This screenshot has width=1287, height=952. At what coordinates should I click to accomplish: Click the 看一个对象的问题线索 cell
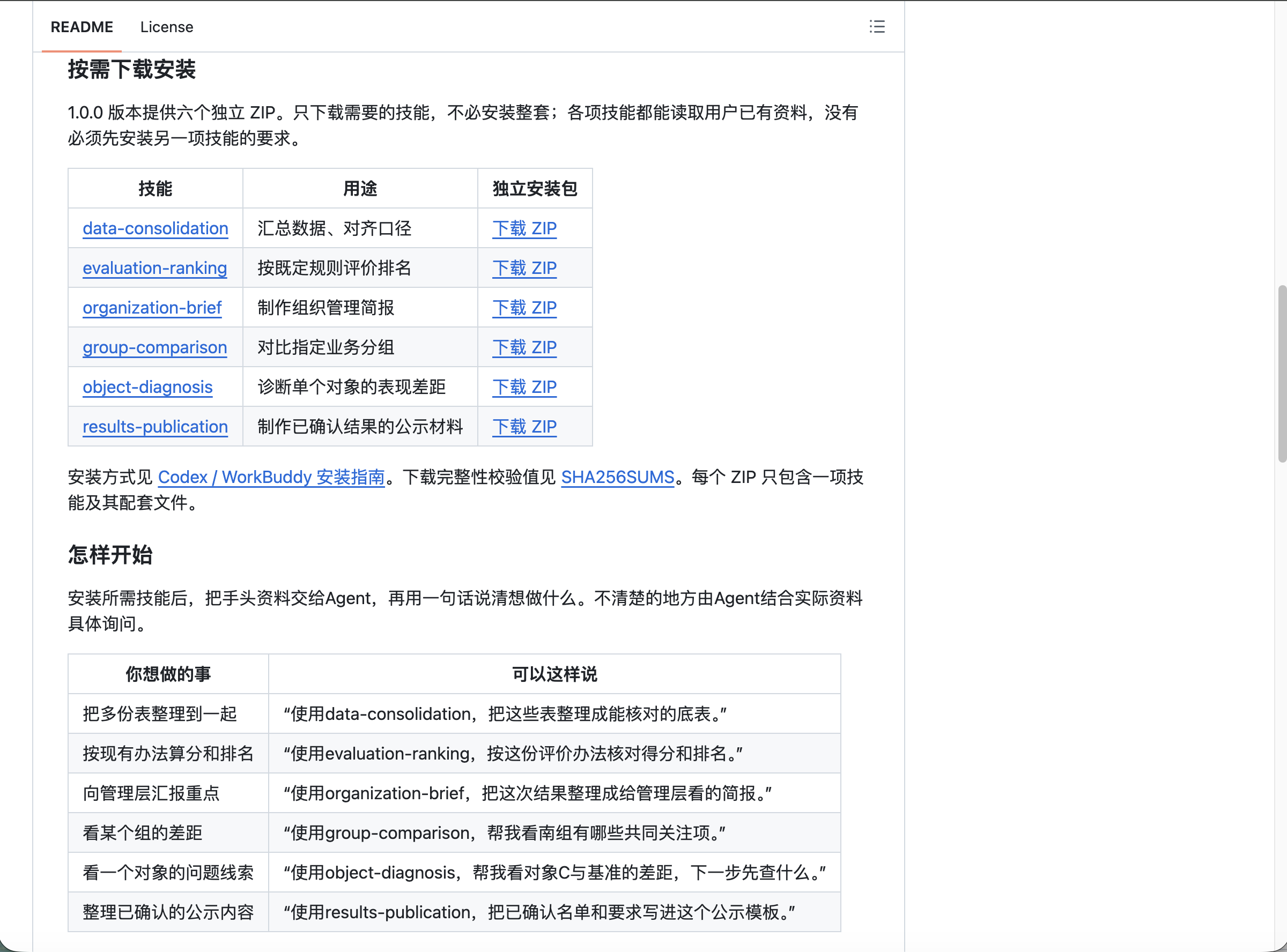(168, 873)
